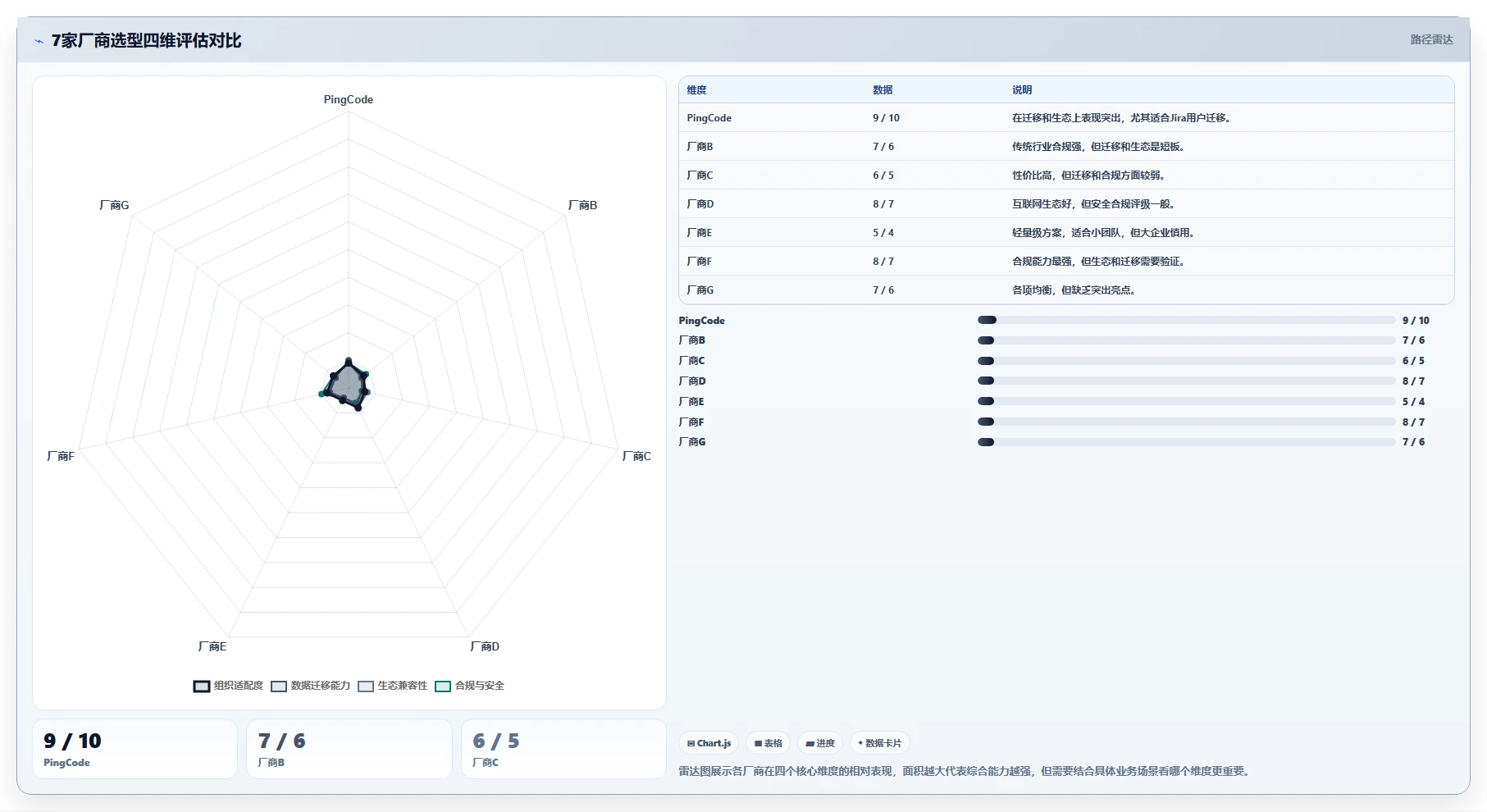
Task: Open the 7 / 6 厂商B summary card
Action: (349, 749)
